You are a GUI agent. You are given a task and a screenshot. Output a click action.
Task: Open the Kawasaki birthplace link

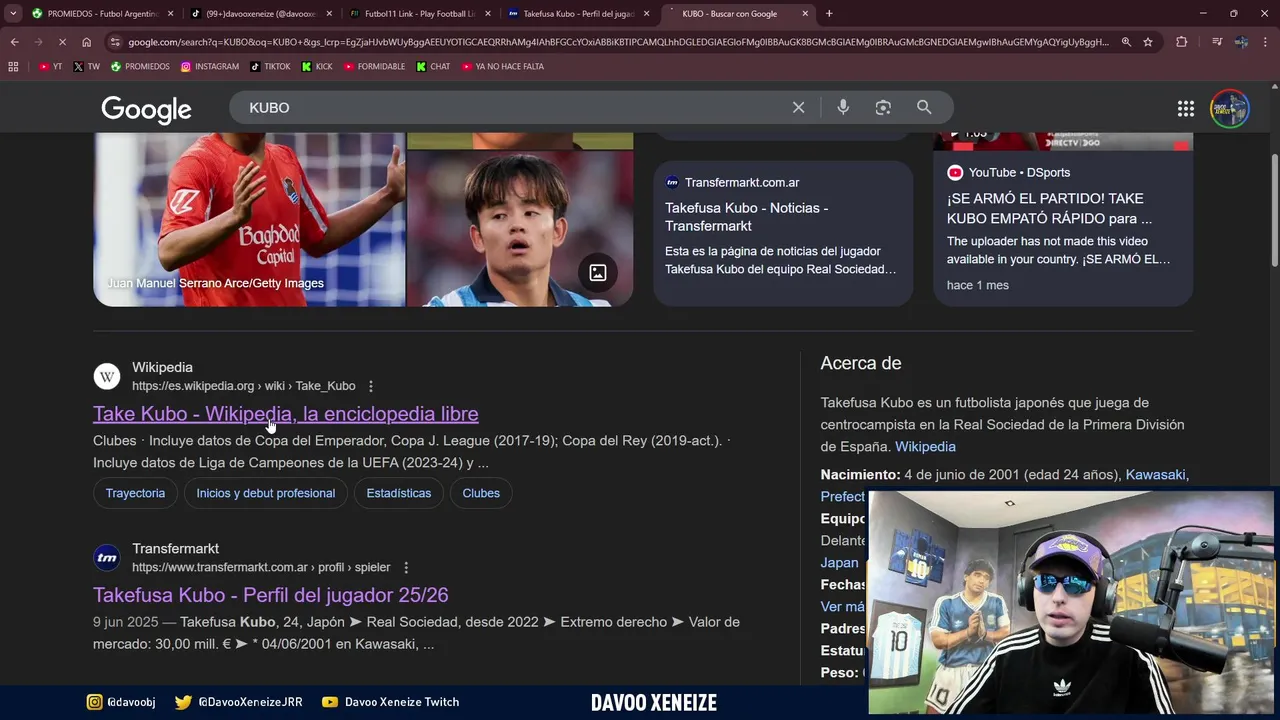(1155, 475)
